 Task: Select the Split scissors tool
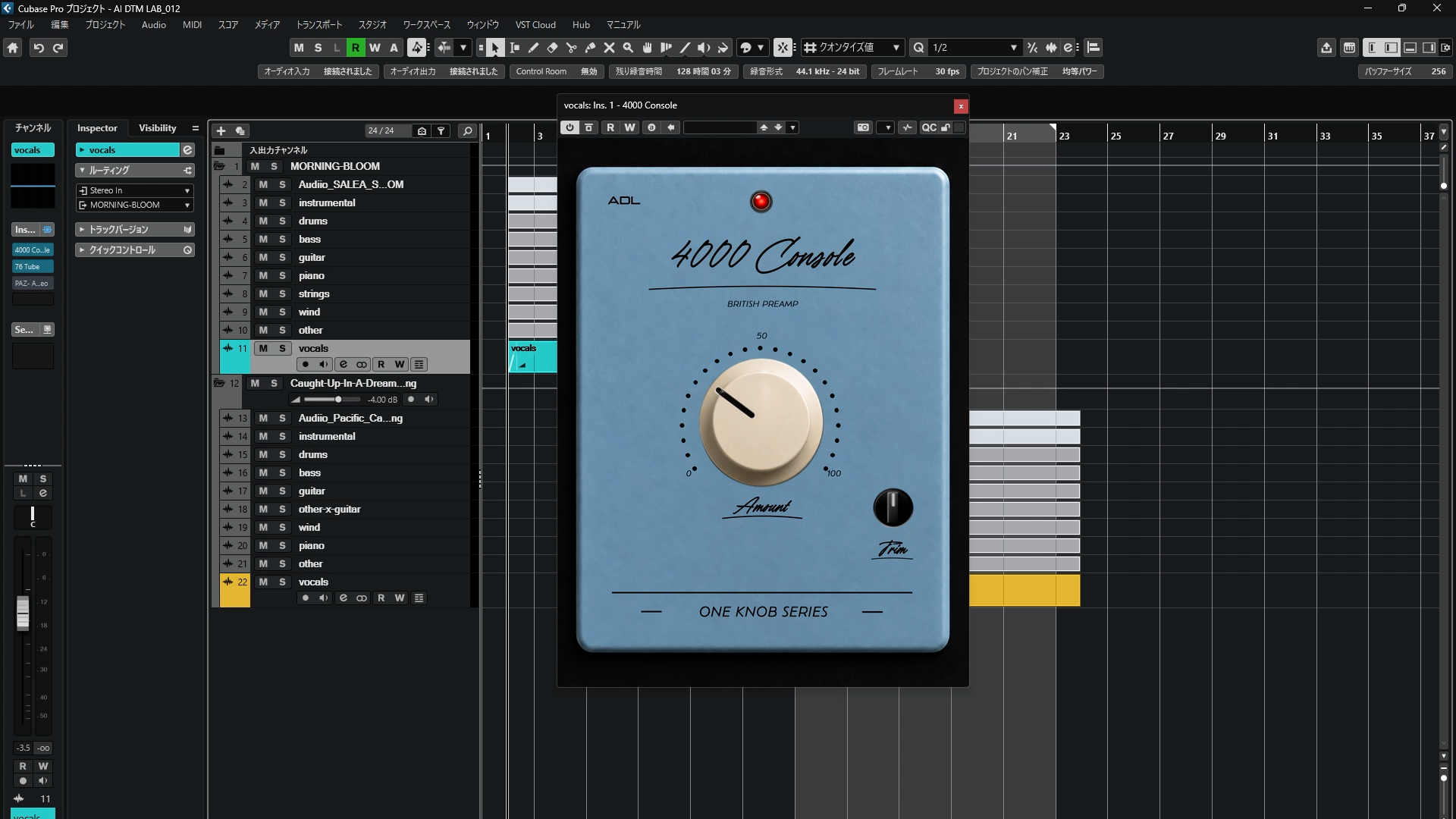(x=571, y=48)
